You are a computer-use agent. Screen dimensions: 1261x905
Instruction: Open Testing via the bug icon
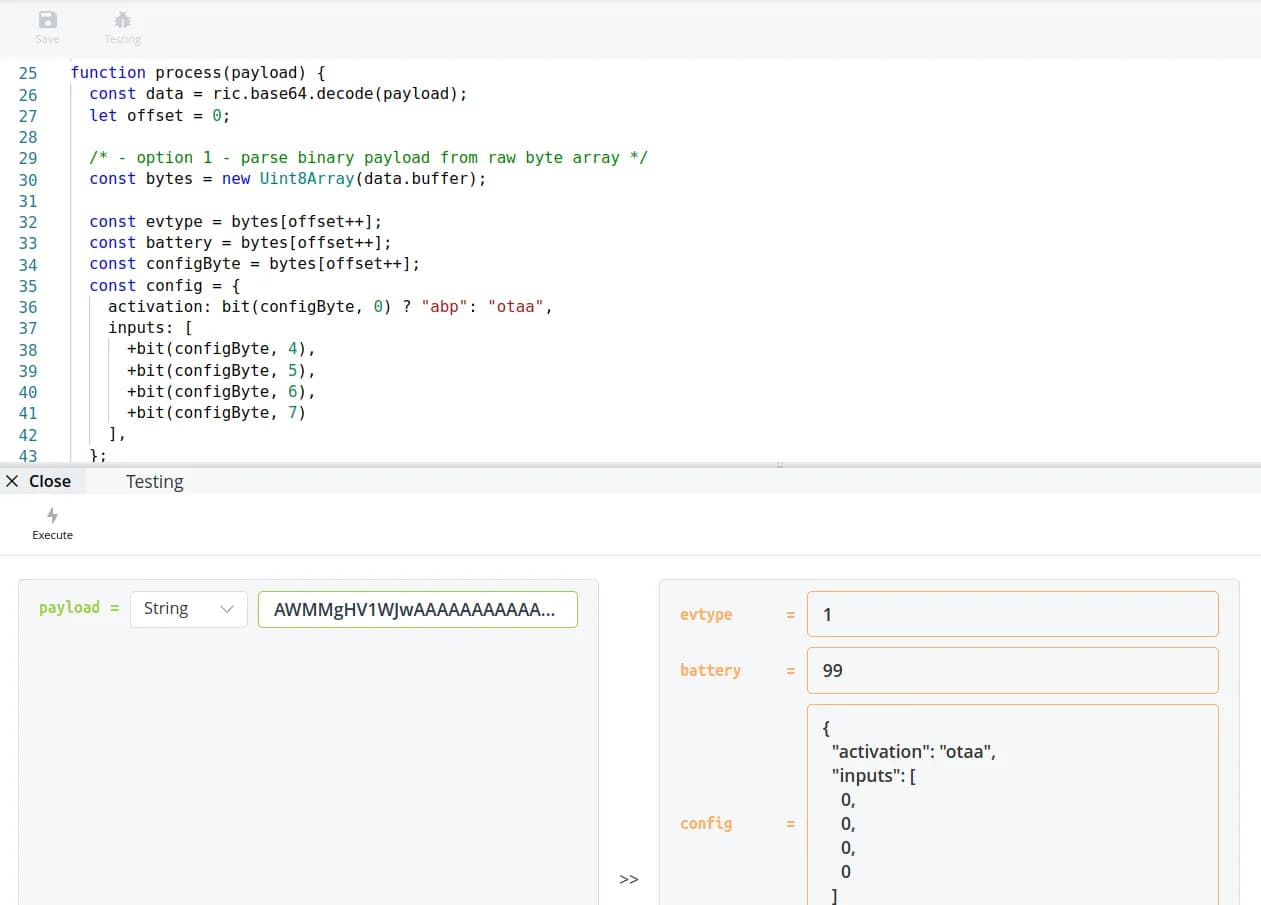[x=122, y=20]
